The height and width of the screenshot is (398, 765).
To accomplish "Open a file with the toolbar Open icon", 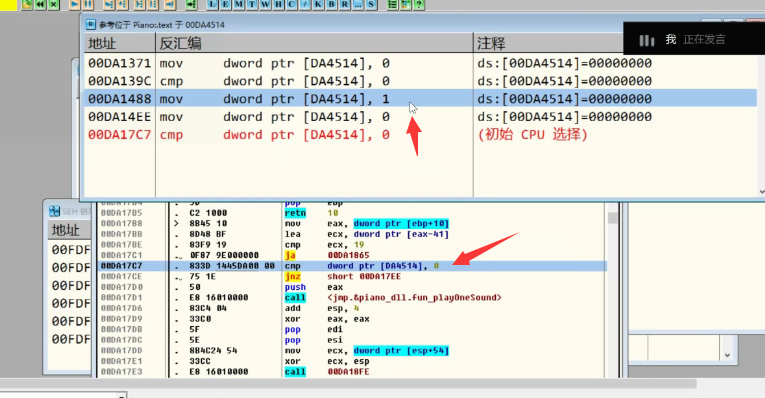I will 27,4.
